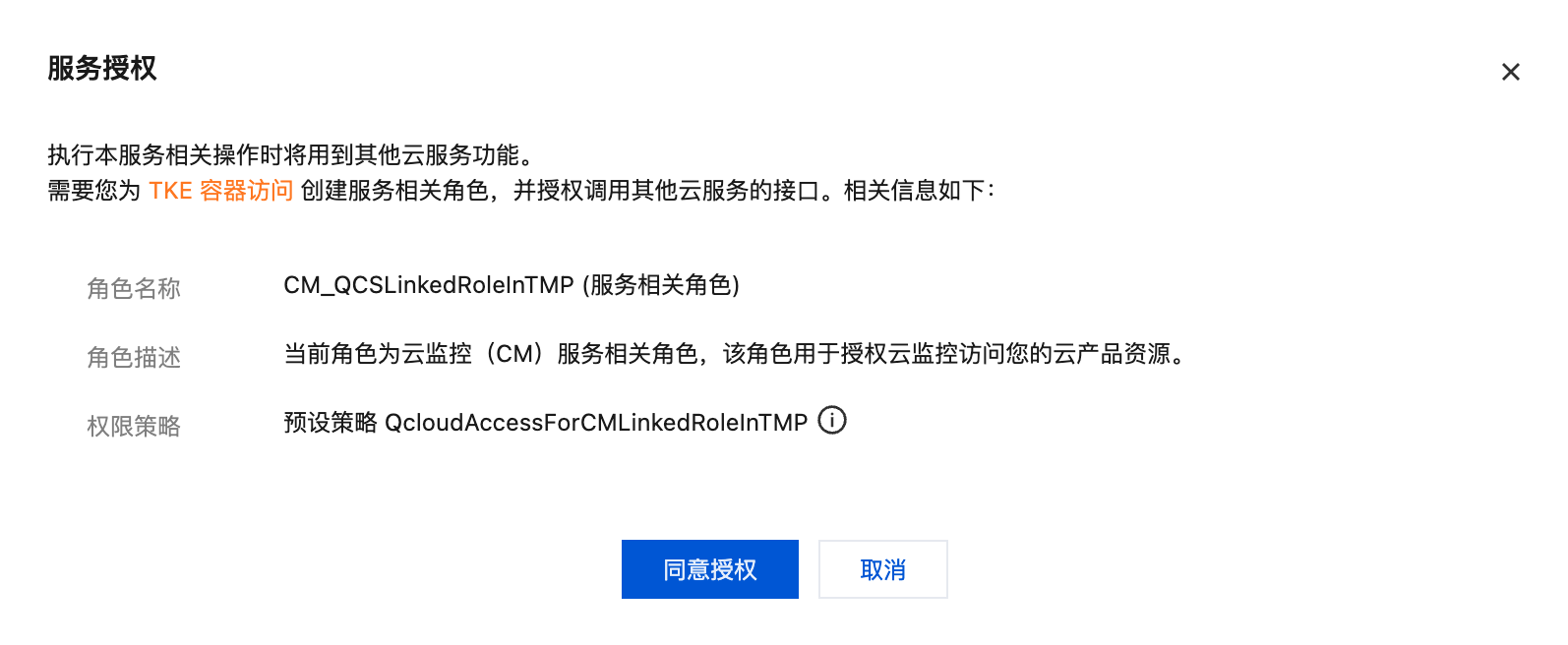1568x645 pixels.
Task: Click the 角色描述 field label
Action: click(134, 358)
